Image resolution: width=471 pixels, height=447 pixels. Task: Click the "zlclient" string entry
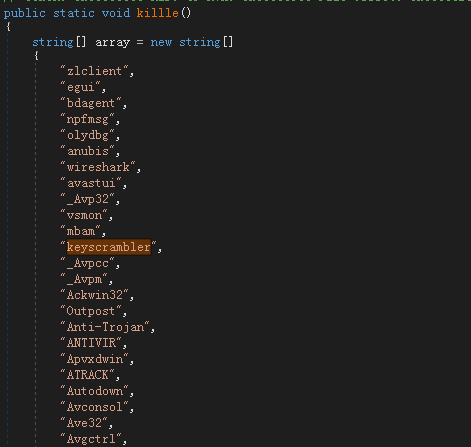tap(94, 71)
